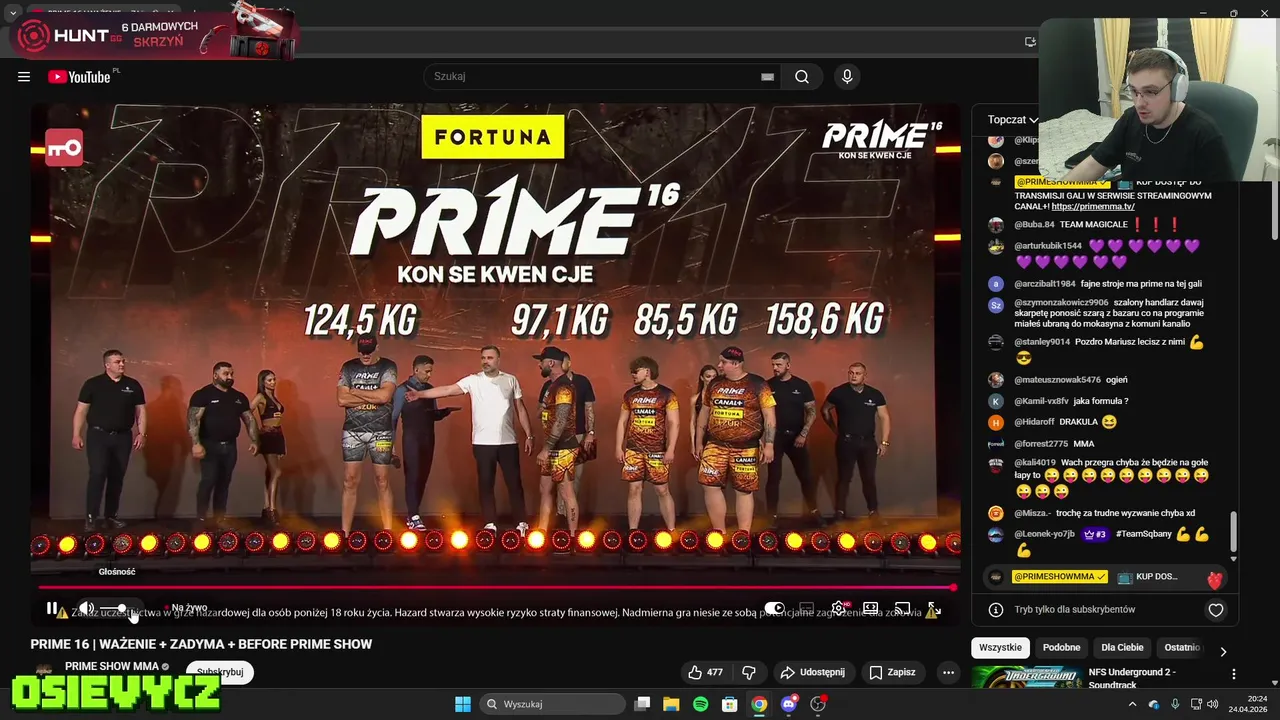Show hidden system tray icons
The width and height of the screenshot is (1280, 720).
[x=1132, y=705]
